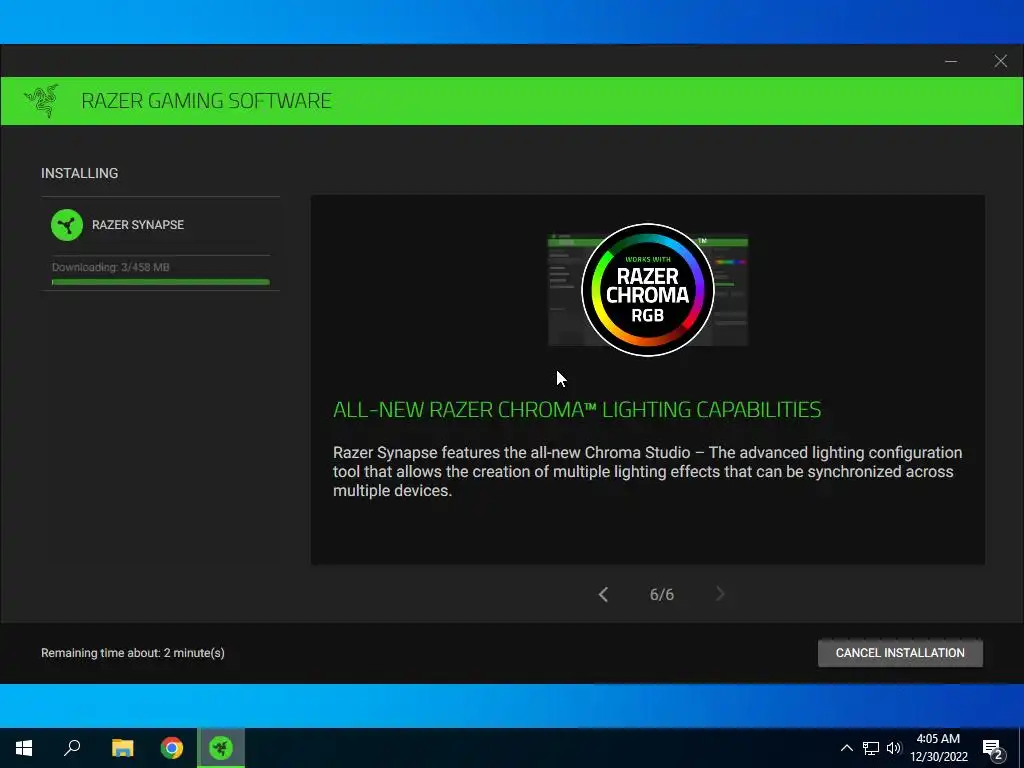Launch Google Chrome from the taskbar

pos(172,748)
